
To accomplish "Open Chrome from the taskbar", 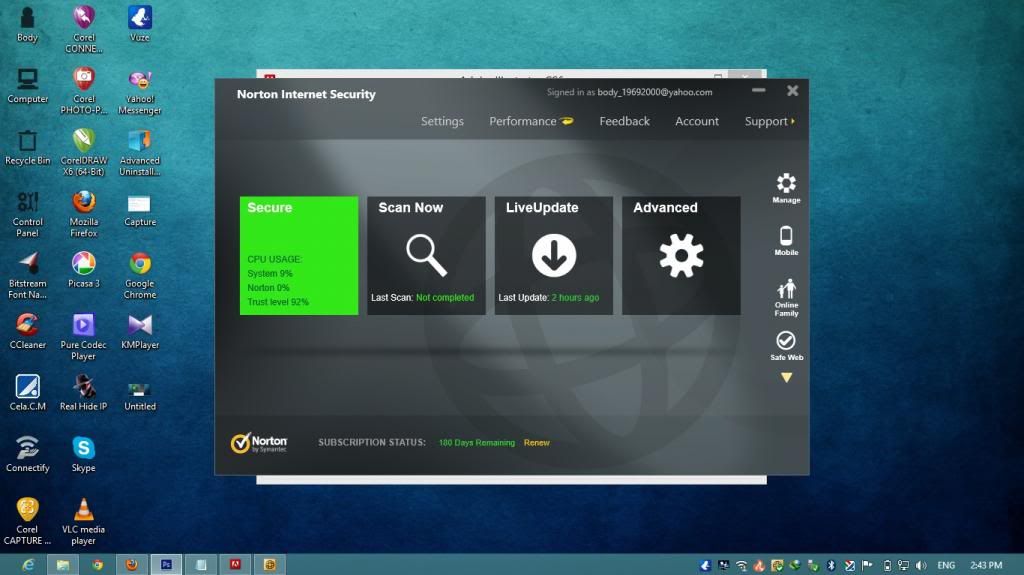I will click(x=97, y=565).
